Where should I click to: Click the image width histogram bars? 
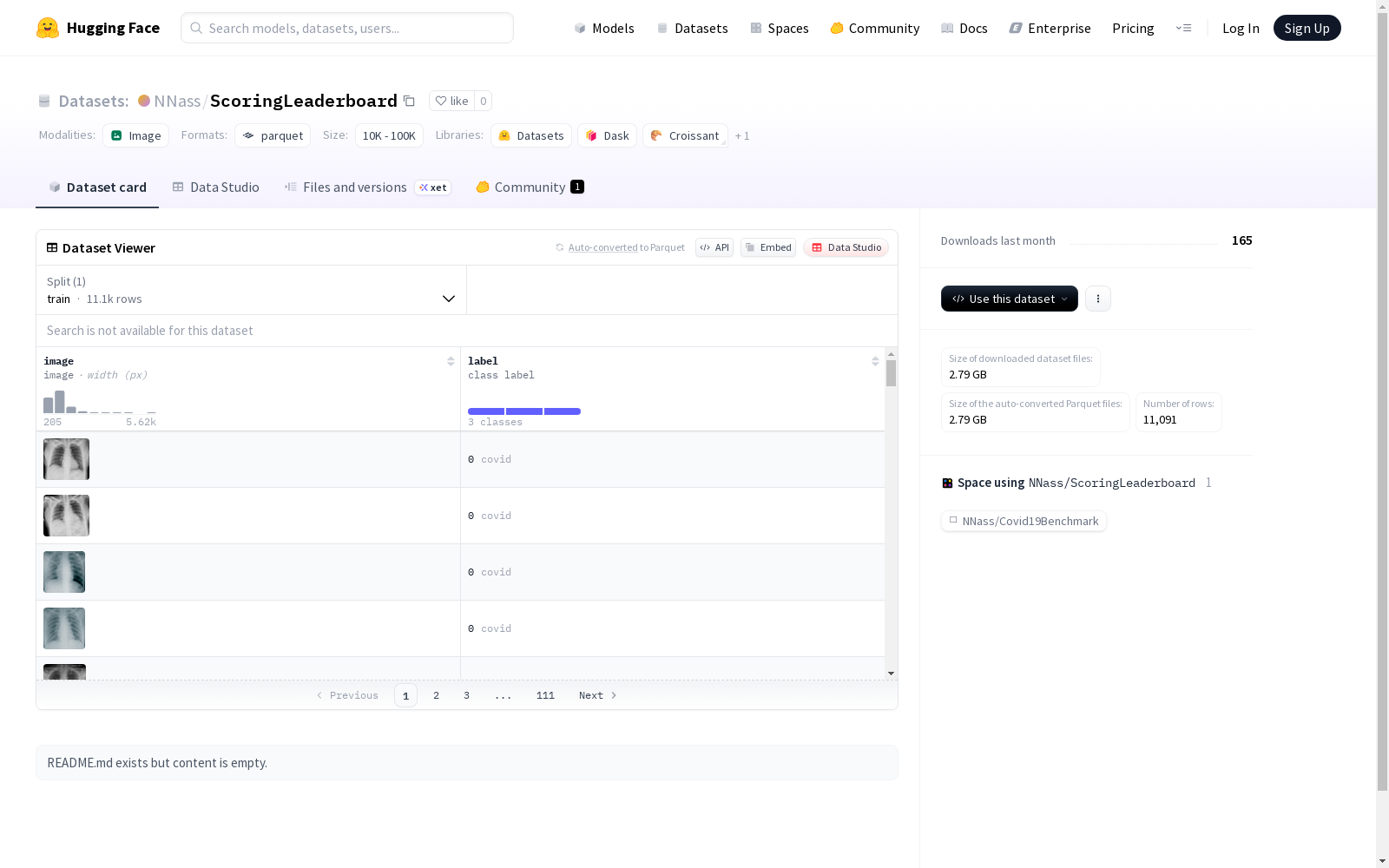click(100, 402)
